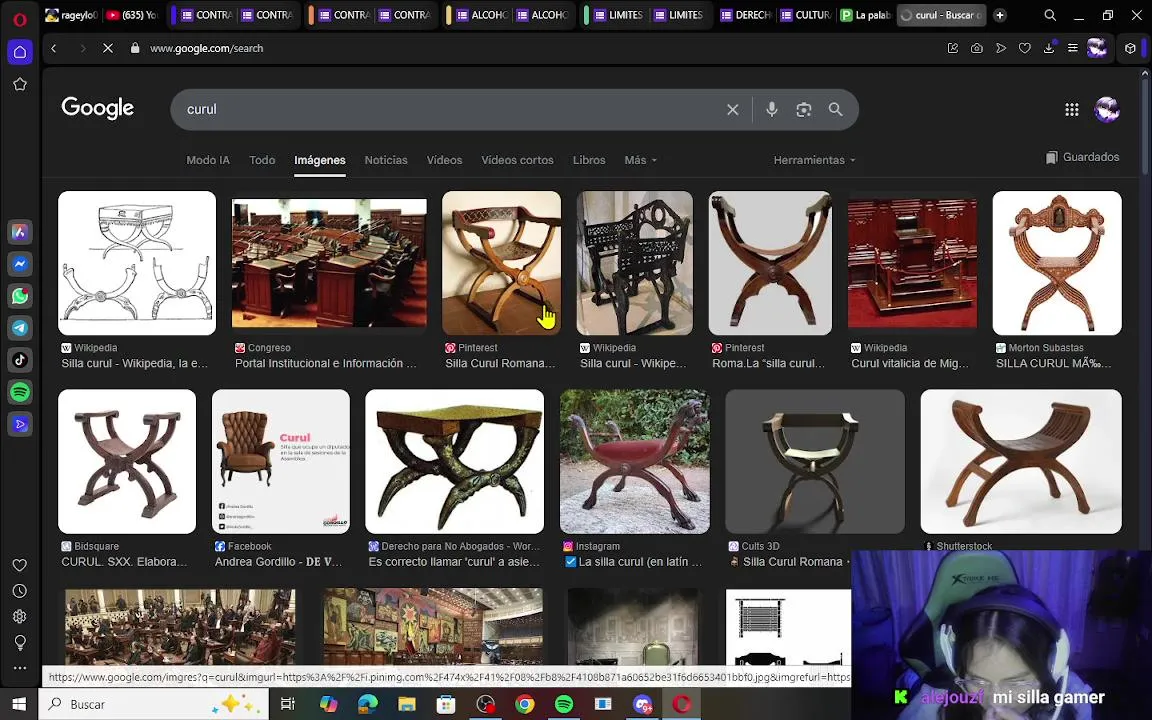Open Spotify in Opera sidebar
Viewport: 1152px width, 720px height.
click(x=20, y=392)
